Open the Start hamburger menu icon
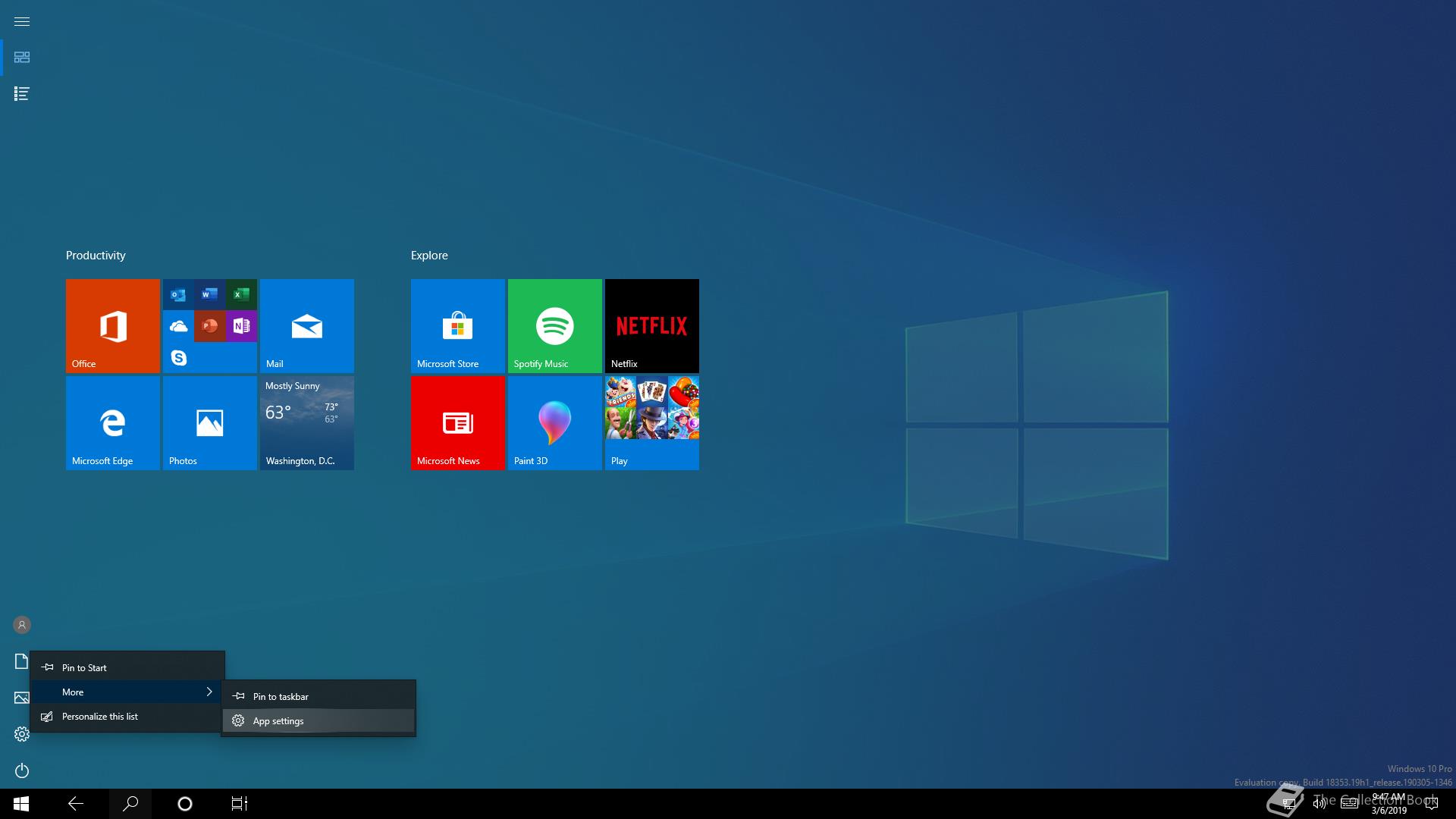This screenshot has height=819, width=1456. click(22, 21)
